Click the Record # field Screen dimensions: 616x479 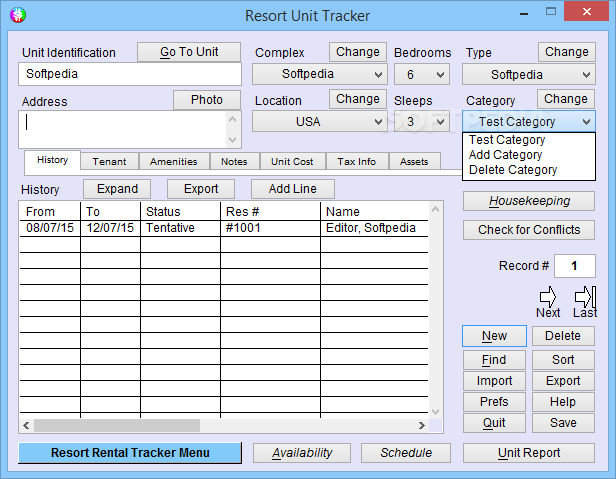point(575,266)
